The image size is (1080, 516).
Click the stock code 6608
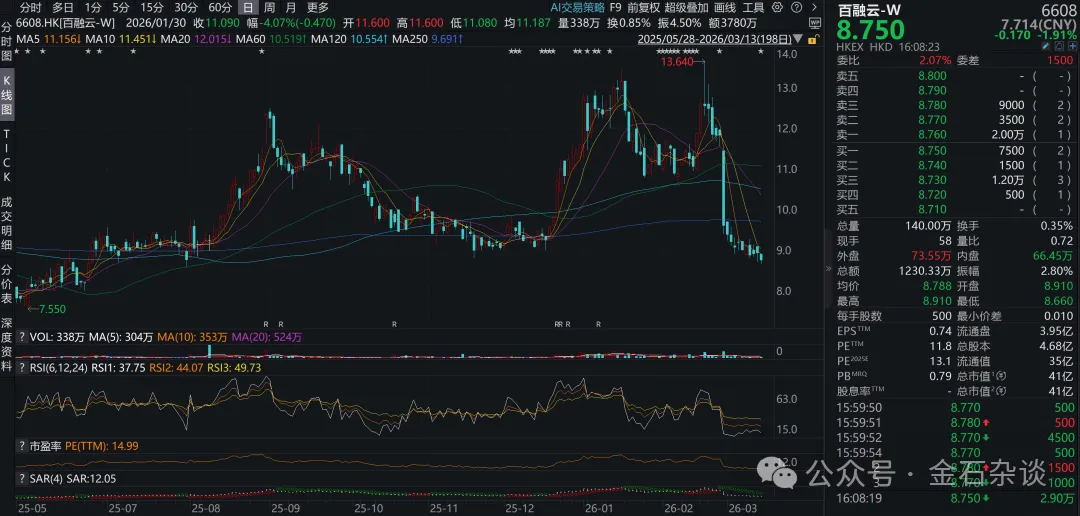coord(1058,10)
